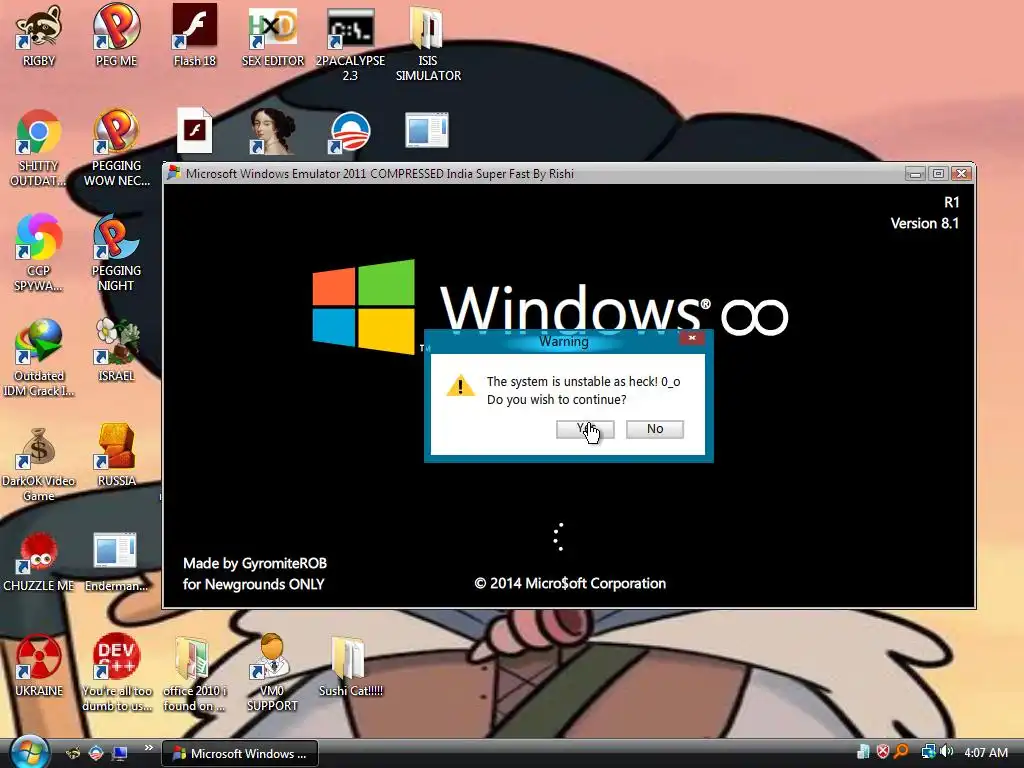1024x768 pixels.
Task: Click the four-color Windows logo
Action: pyautogui.click(x=363, y=306)
